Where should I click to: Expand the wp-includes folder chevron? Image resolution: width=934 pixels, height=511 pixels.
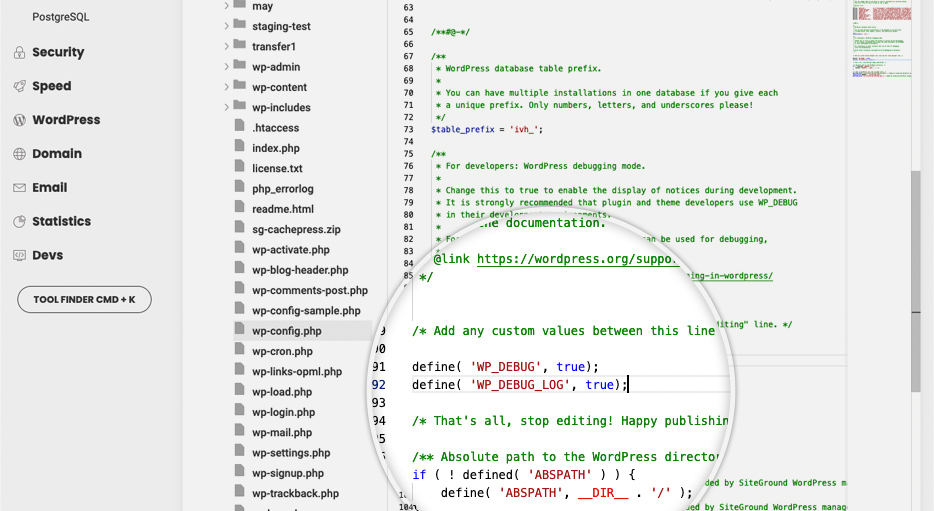point(226,107)
